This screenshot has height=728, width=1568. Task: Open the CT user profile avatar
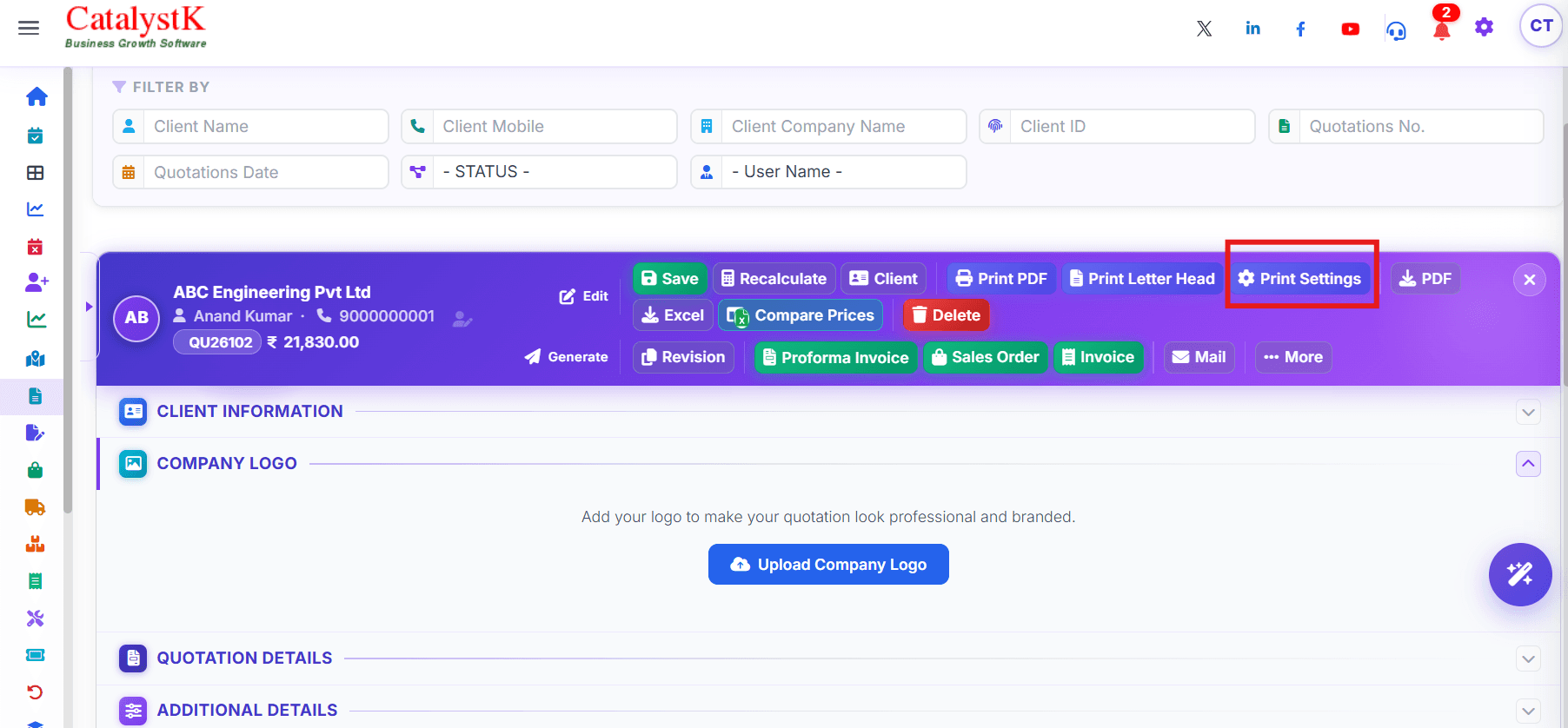tap(1541, 26)
